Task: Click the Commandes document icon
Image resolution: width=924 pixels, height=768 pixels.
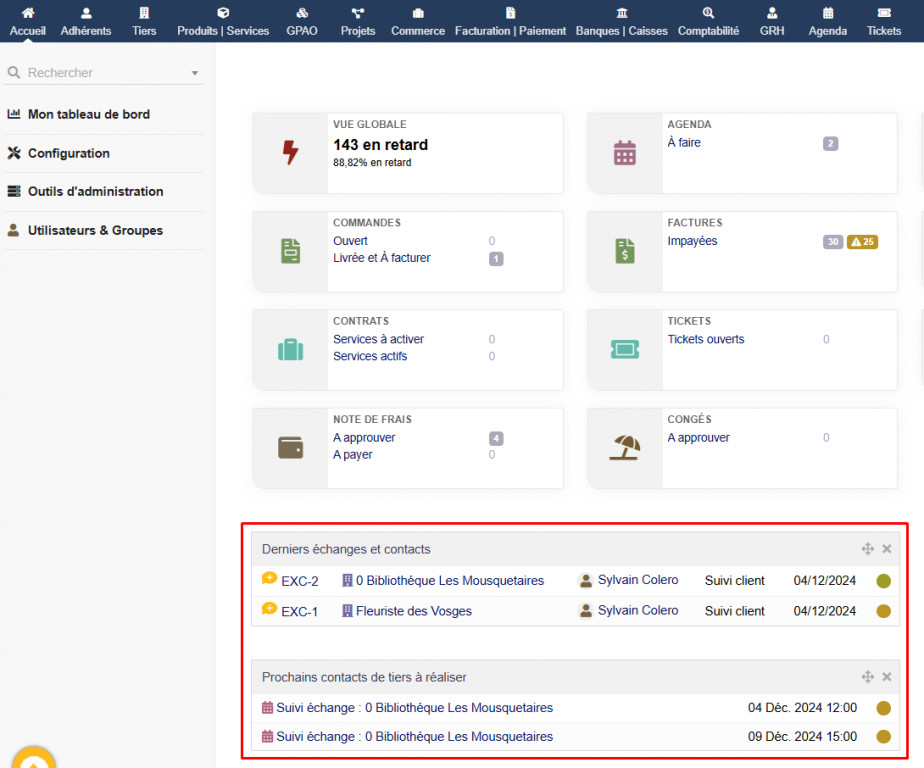Action: coord(290,251)
